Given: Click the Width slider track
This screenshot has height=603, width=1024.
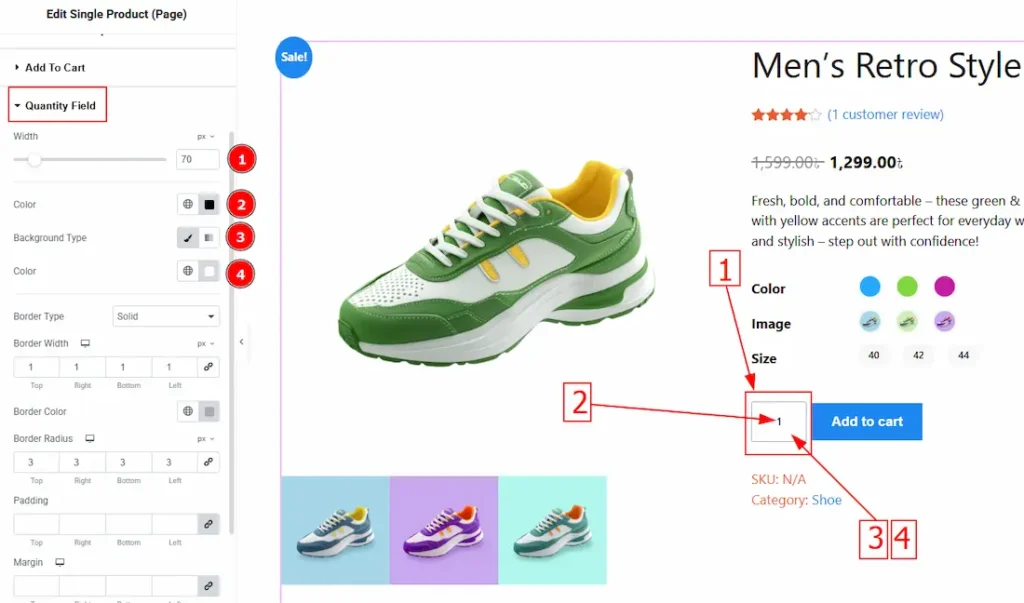Looking at the screenshot, I should tap(89, 159).
